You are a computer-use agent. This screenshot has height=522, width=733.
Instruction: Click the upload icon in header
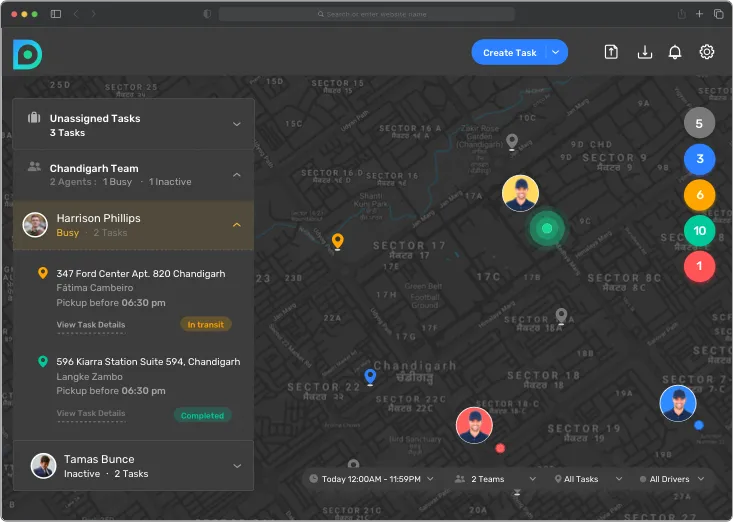coord(611,52)
